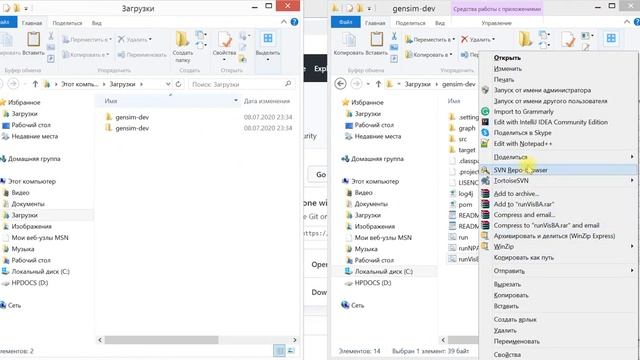
Task: Sort by 'Дата изменения' column header
Action: pyautogui.click(x=267, y=101)
